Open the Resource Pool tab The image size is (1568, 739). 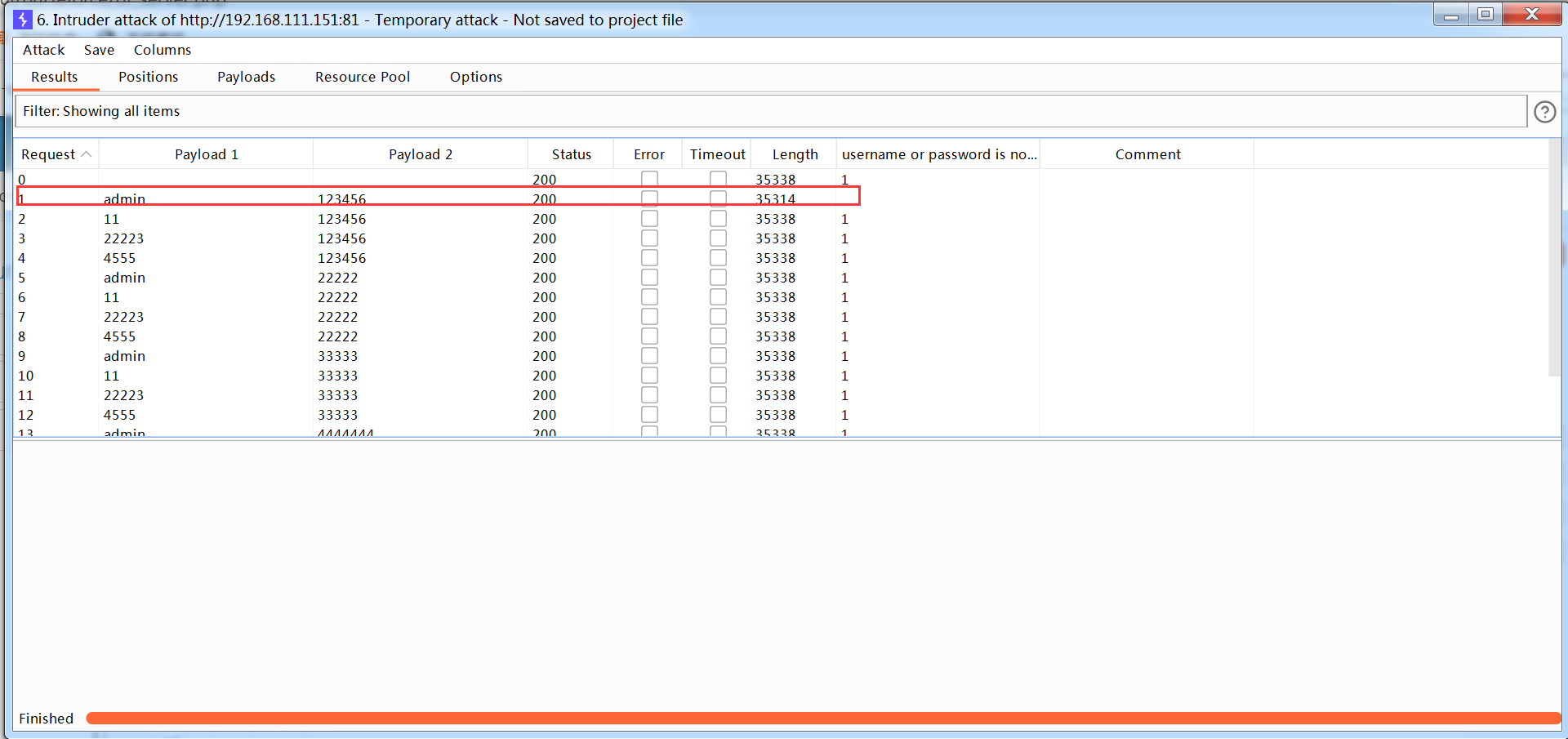363,77
